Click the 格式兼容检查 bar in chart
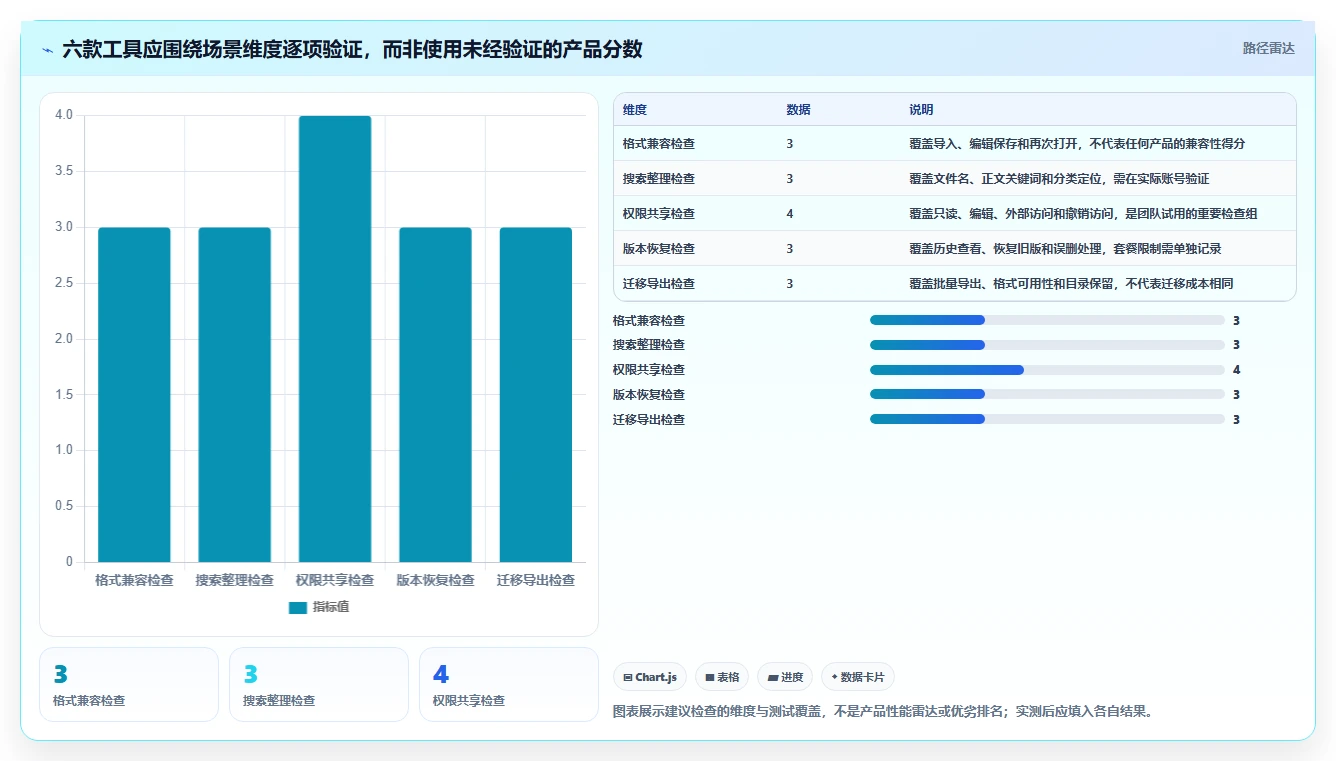This screenshot has height=761, width=1336. [x=134, y=394]
